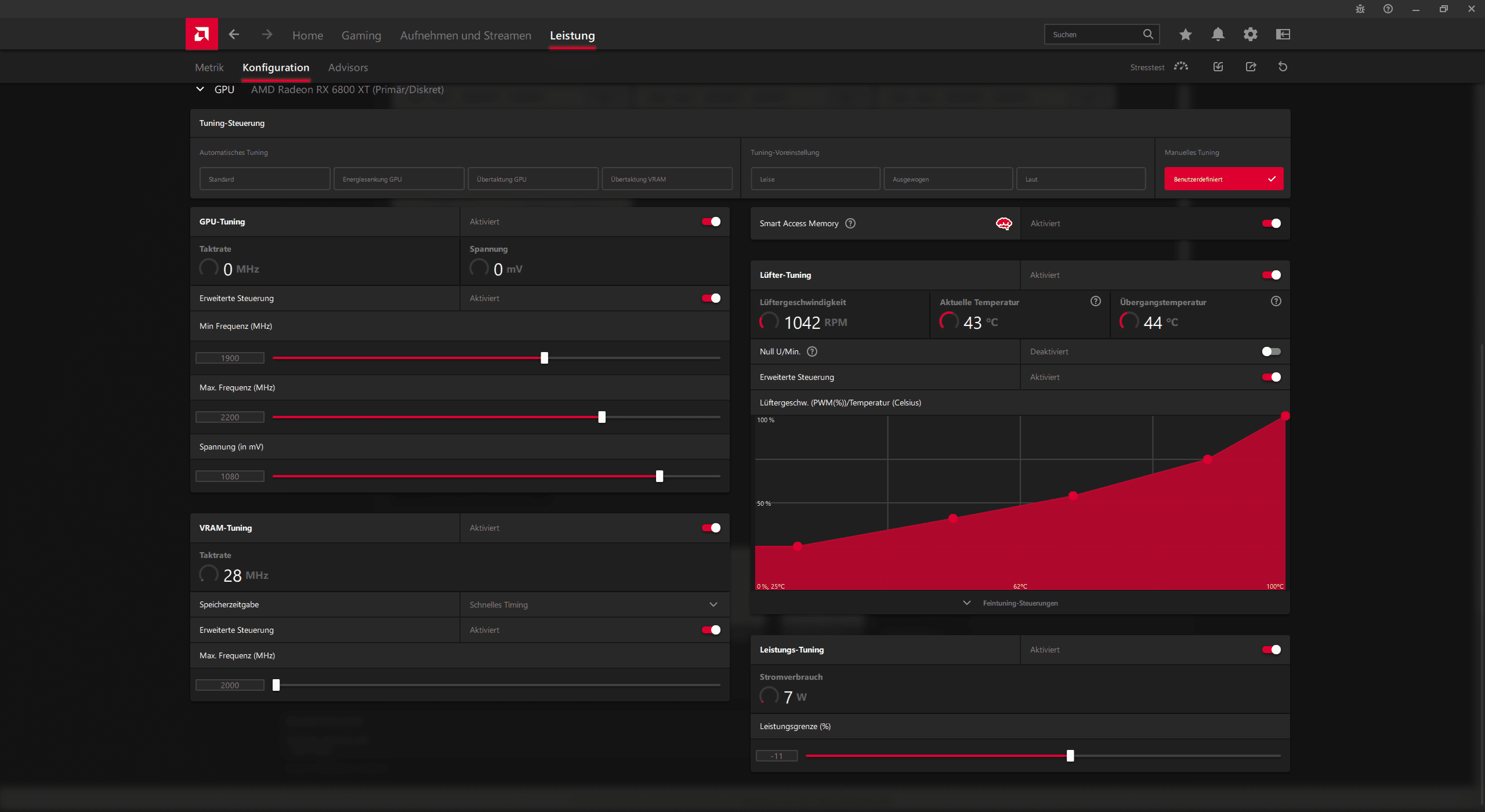Open the Gaming tab
Screen dimensions: 1485x812
tap(361, 35)
